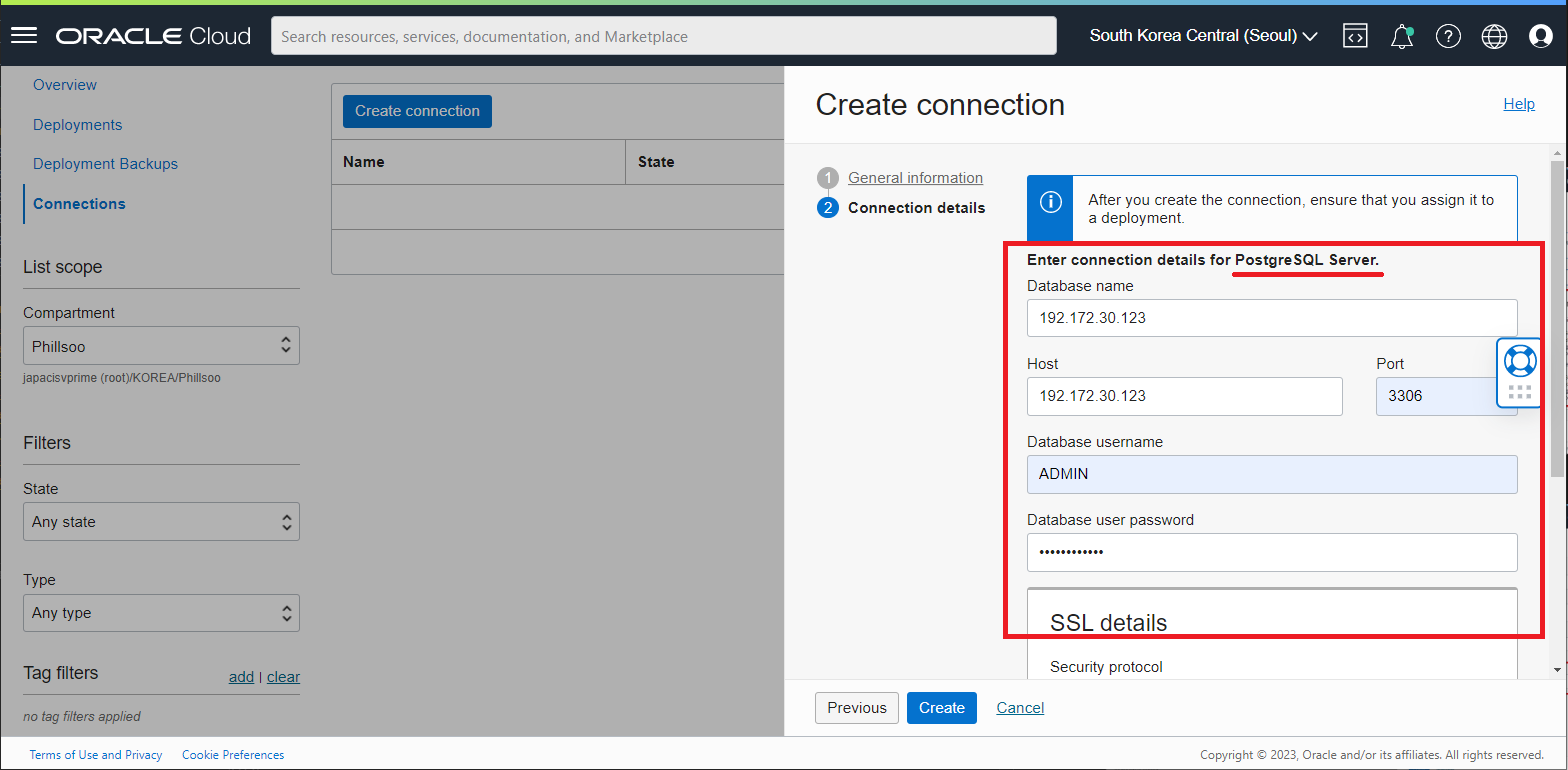Go to Deployment Backups in the sidebar
This screenshot has height=770, width=1568.
pos(105,164)
